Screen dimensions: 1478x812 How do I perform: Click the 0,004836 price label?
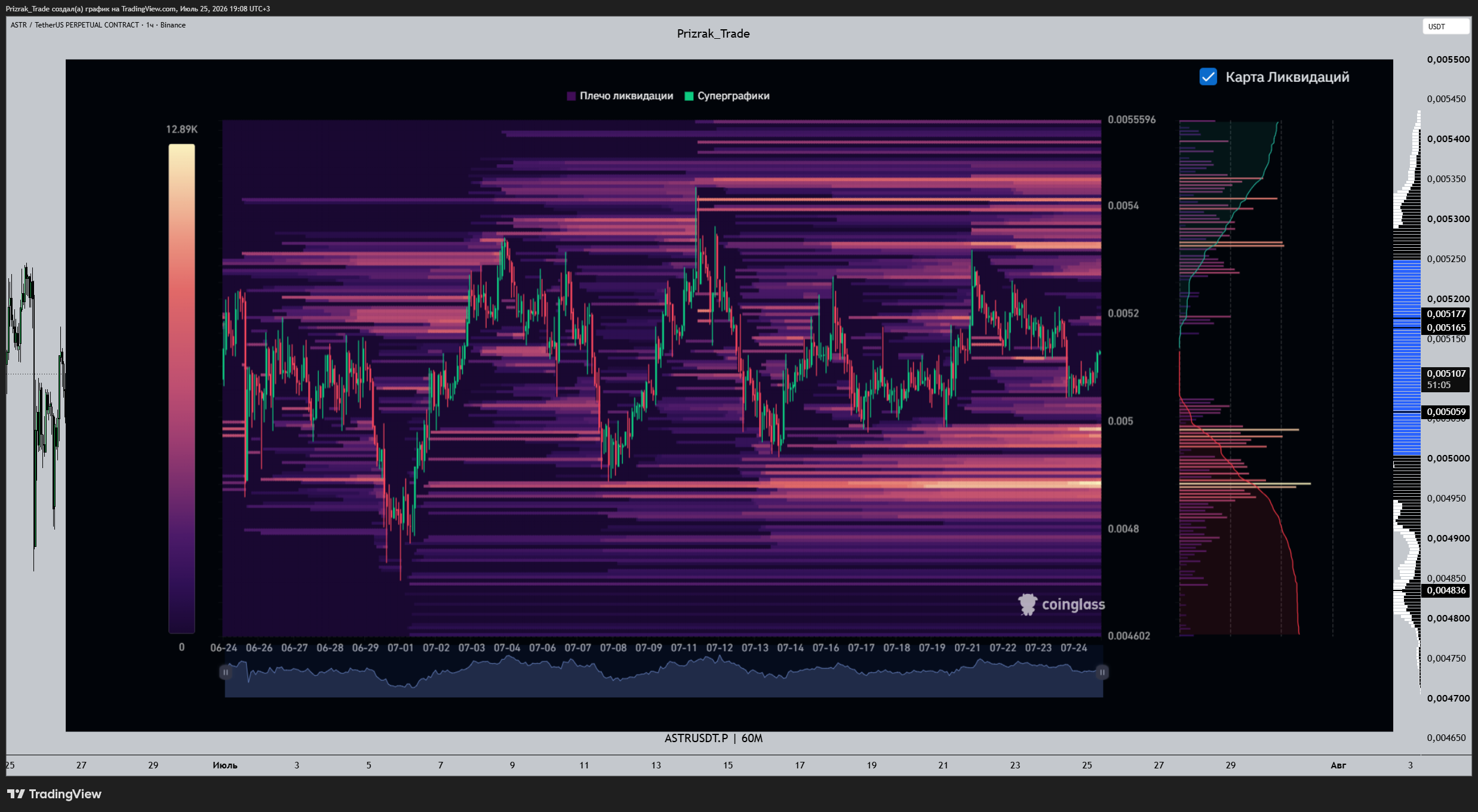click(x=1446, y=590)
